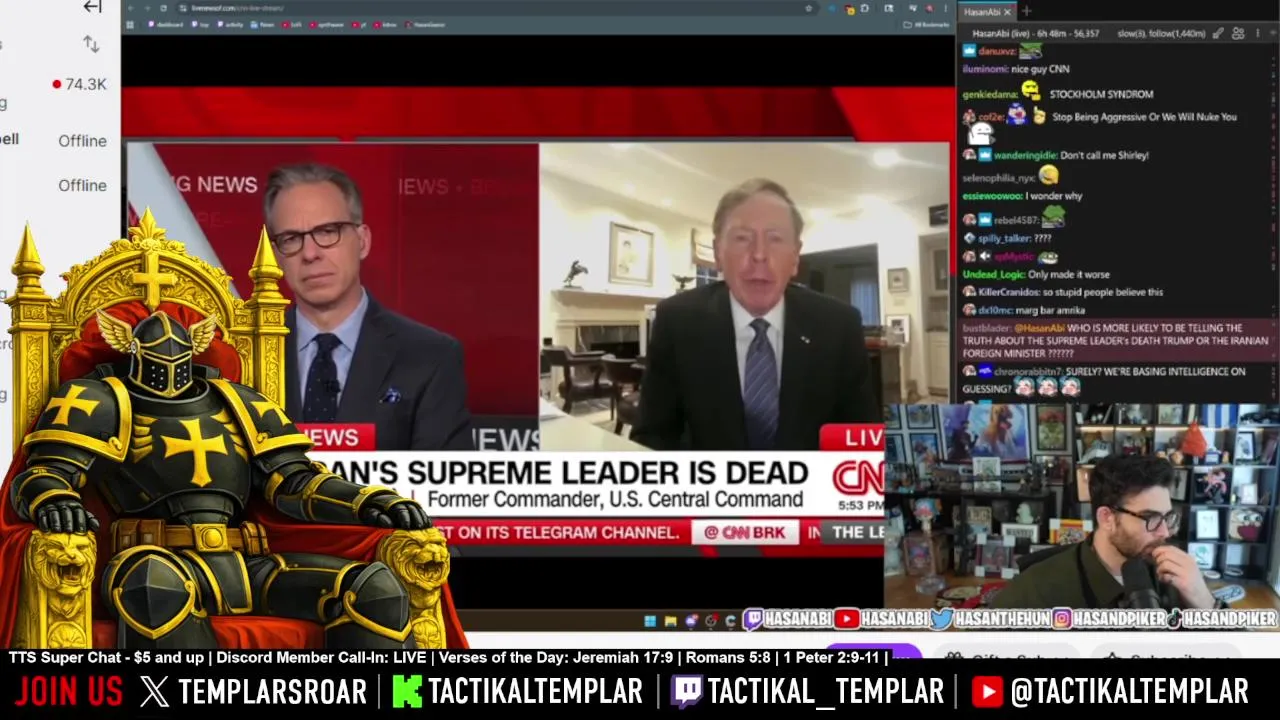The height and width of the screenshot is (720, 1280).
Task: Open the browser three-dot menu
Action: tap(946, 8)
